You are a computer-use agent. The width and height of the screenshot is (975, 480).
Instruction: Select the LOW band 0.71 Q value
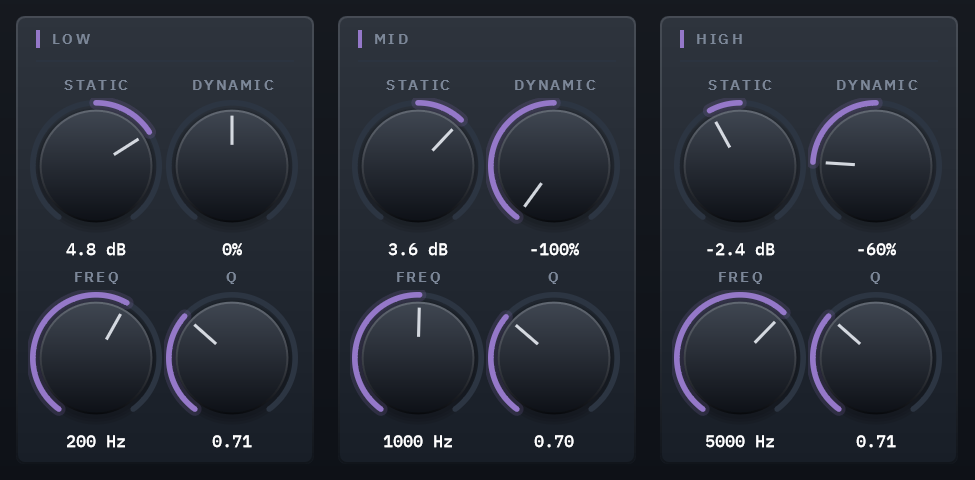tap(232, 442)
